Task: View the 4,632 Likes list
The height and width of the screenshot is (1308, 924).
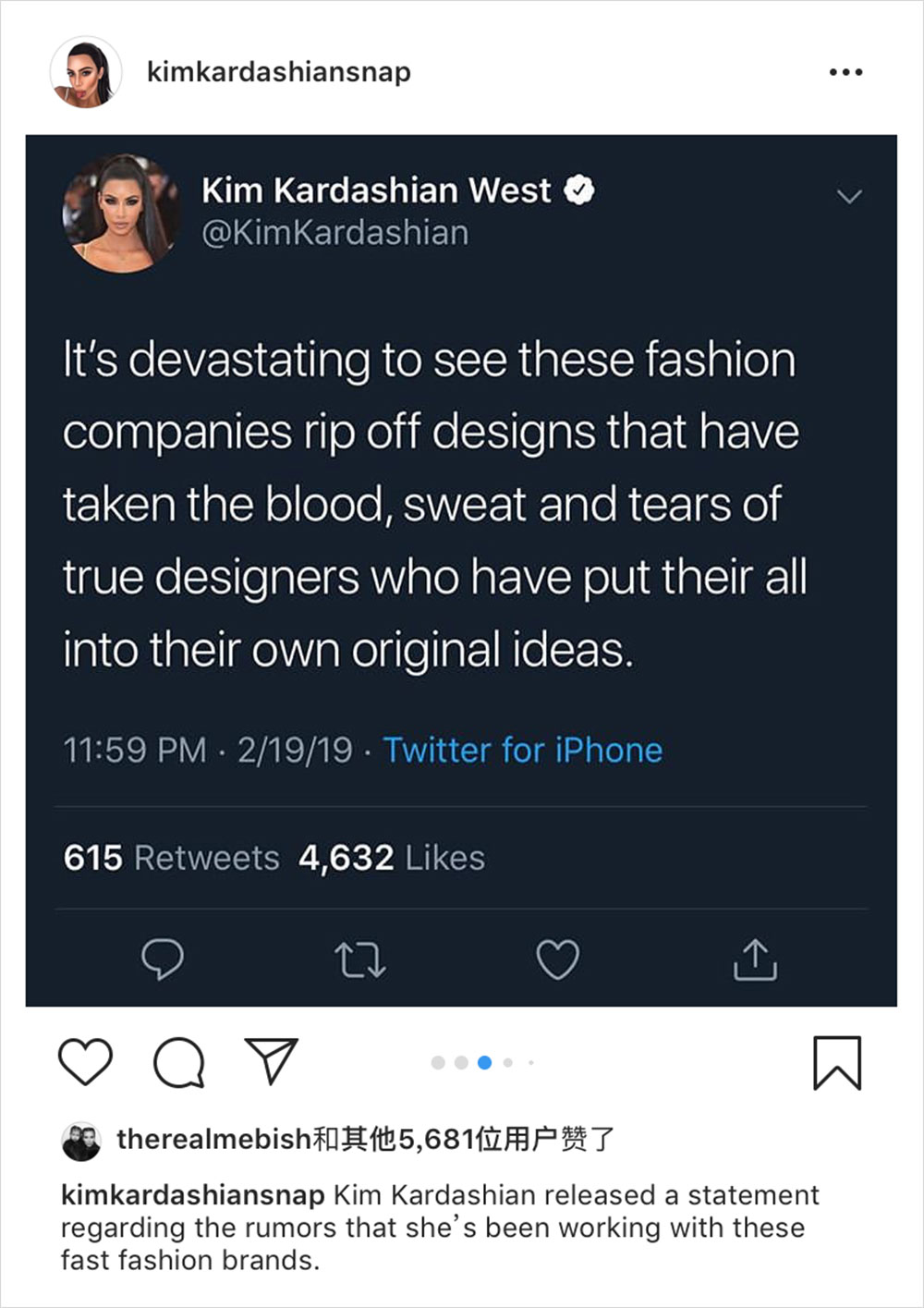Action: click(x=391, y=858)
